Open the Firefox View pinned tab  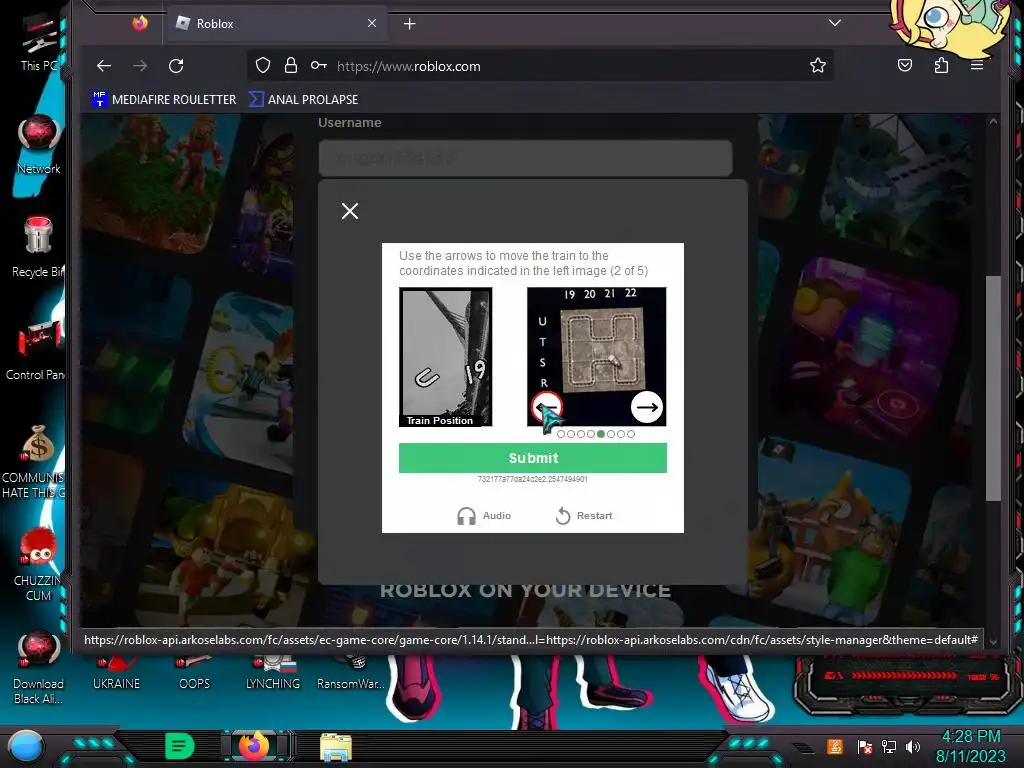[140, 24]
